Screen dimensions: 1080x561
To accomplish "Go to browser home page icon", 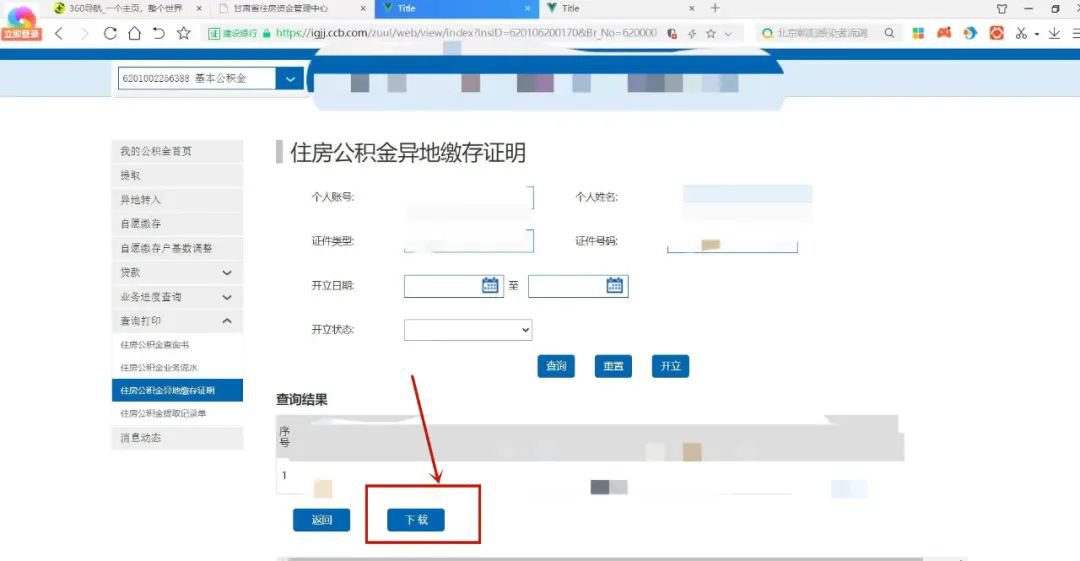I will [134, 33].
